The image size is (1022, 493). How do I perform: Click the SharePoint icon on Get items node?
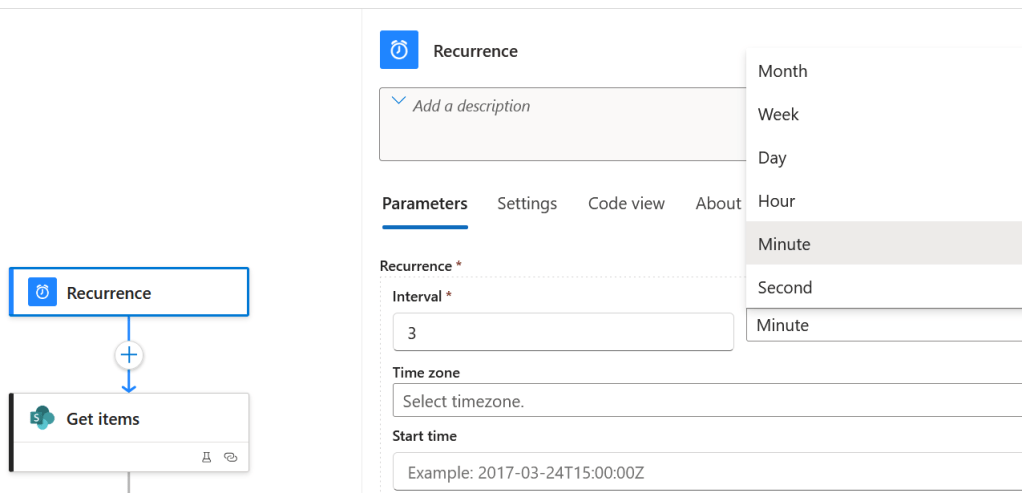click(x=42, y=418)
